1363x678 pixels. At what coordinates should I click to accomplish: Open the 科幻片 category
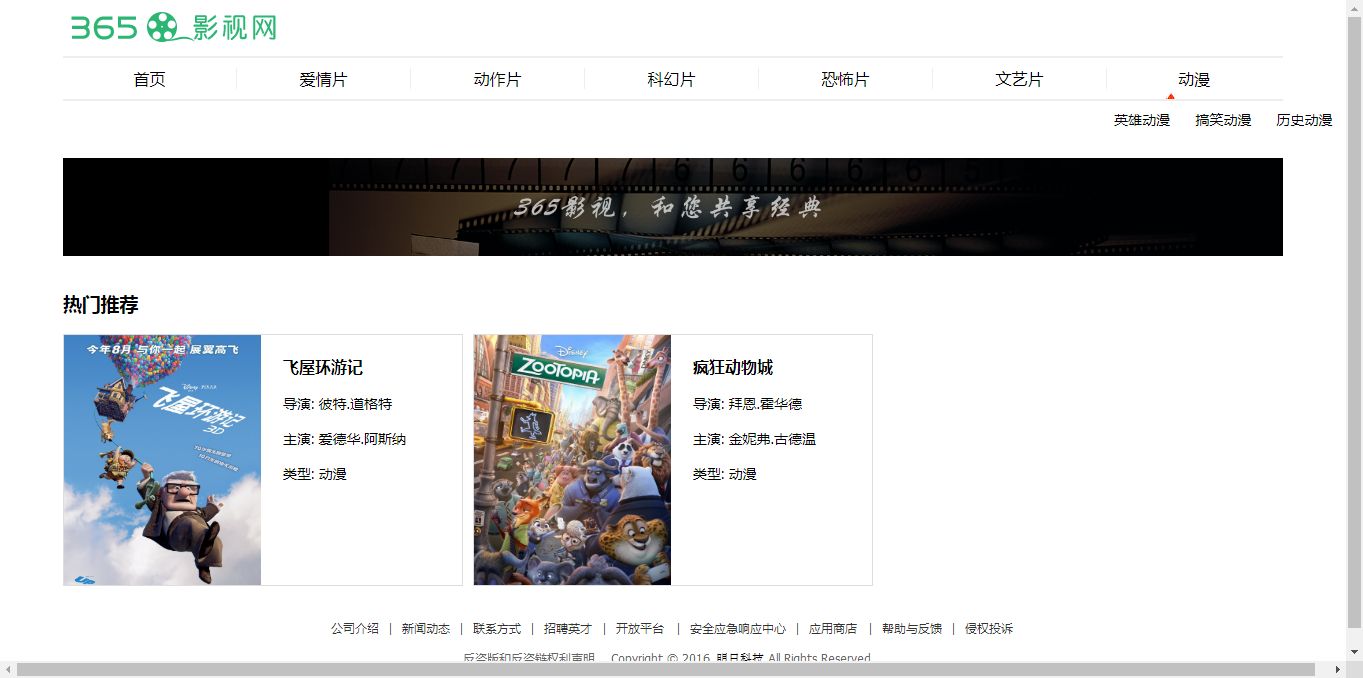(671, 79)
